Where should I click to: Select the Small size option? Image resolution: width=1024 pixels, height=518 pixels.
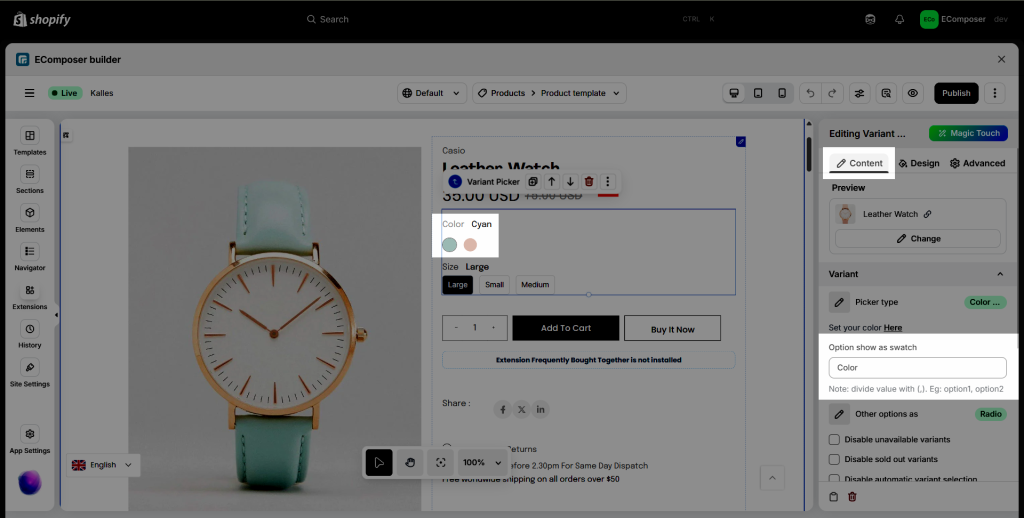[x=494, y=285]
